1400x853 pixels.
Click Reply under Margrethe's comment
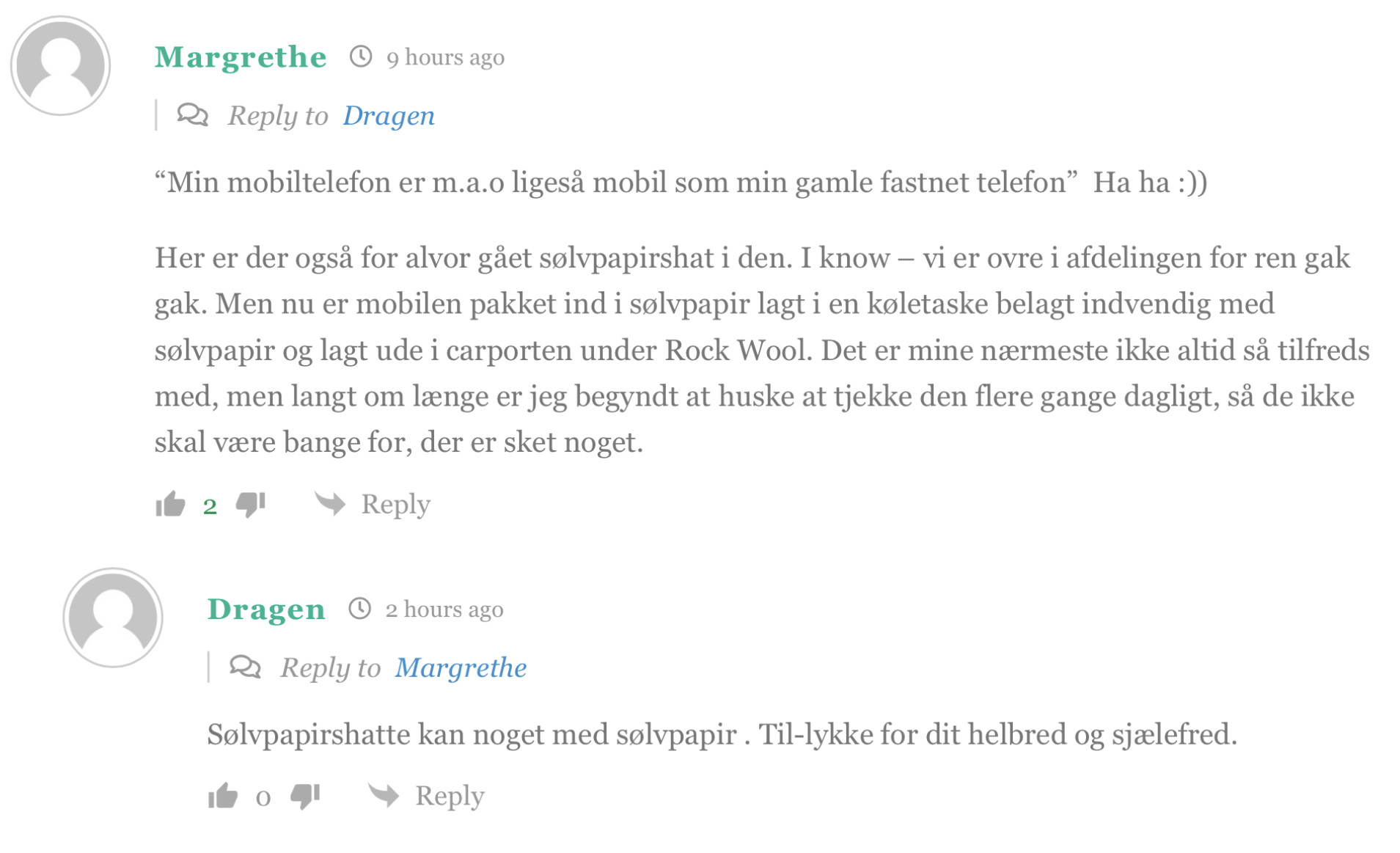point(395,504)
